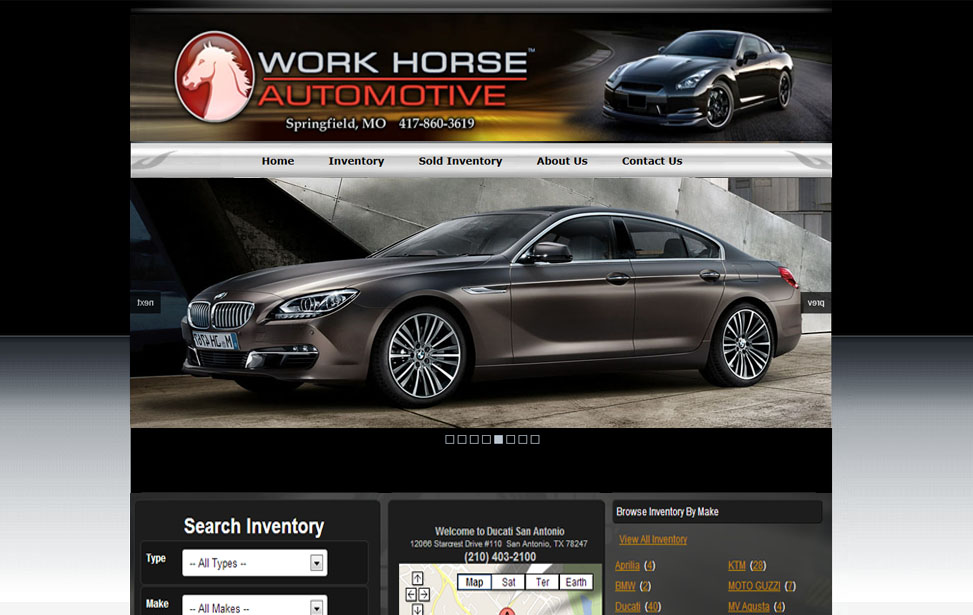Switch the map to Earth view

[576, 582]
